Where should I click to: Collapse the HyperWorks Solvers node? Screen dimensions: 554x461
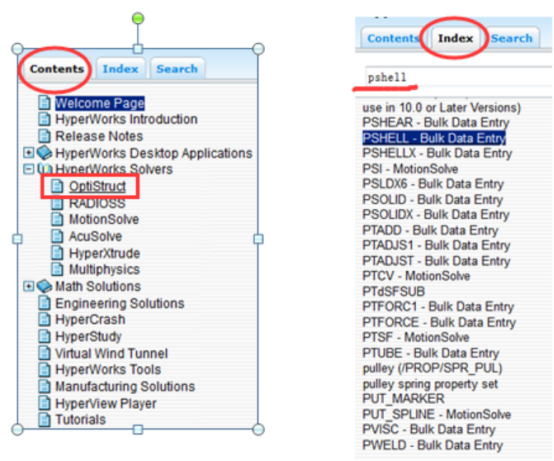point(28,169)
